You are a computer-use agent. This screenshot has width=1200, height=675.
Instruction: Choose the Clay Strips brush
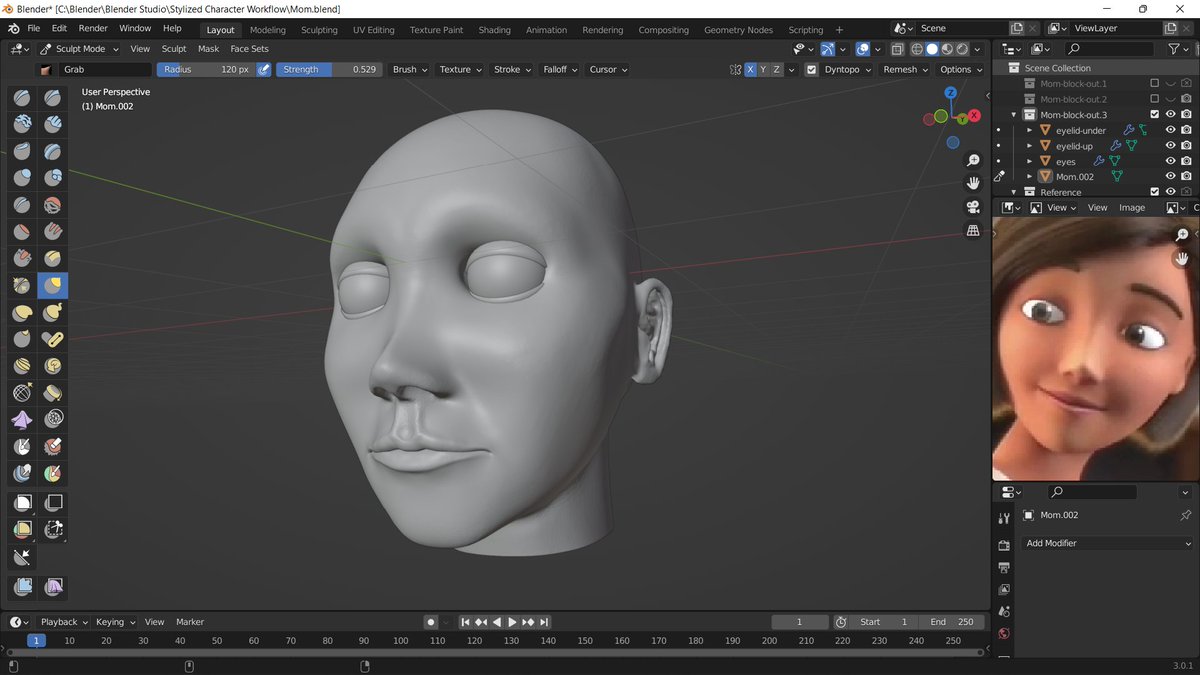pos(53,124)
